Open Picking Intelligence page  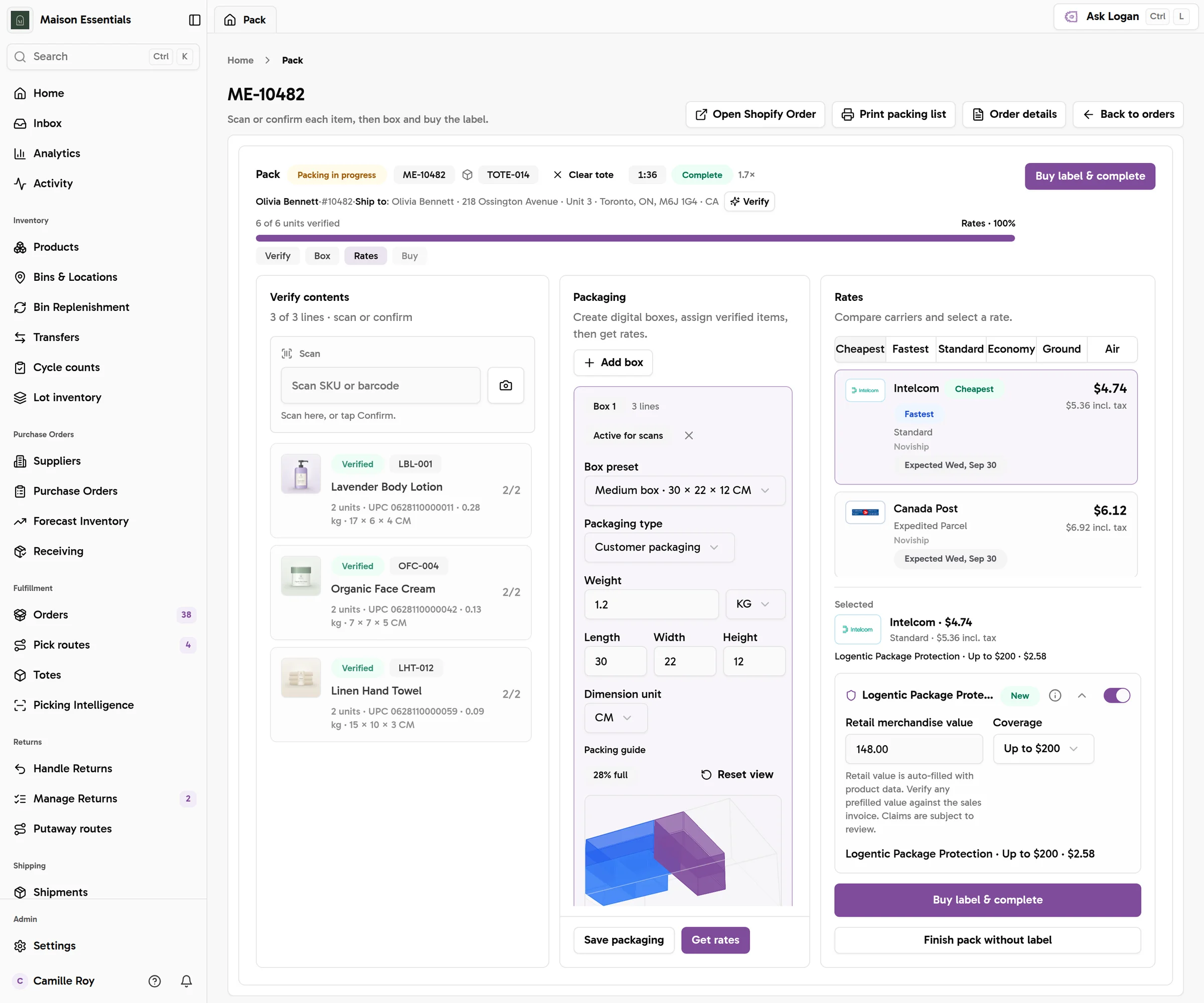[x=103, y=705]
